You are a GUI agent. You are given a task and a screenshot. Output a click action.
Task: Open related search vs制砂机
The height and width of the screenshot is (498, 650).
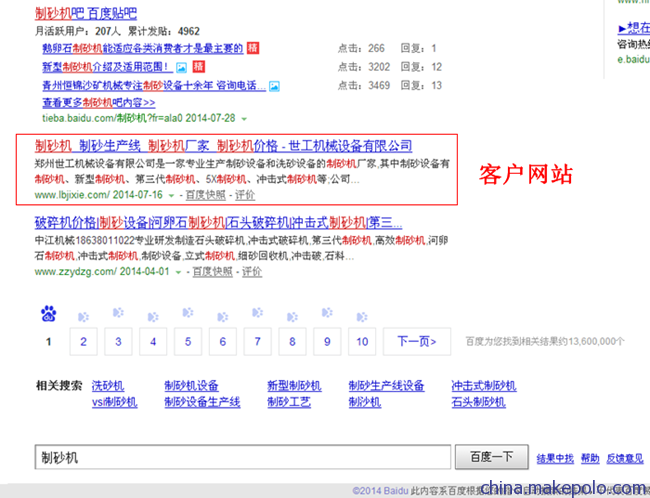(x=114, y=402)
